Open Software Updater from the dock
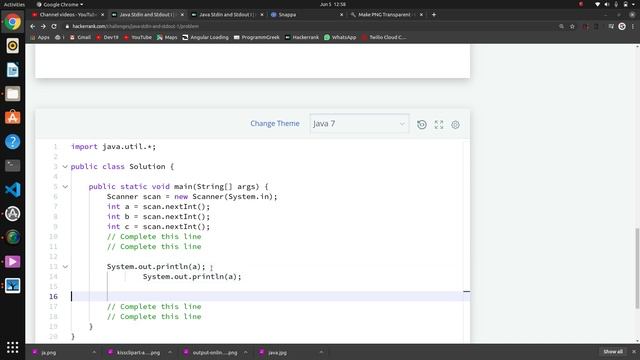Image resolution: width=640 pixels, height=360 pixels. tap(12, 213)
